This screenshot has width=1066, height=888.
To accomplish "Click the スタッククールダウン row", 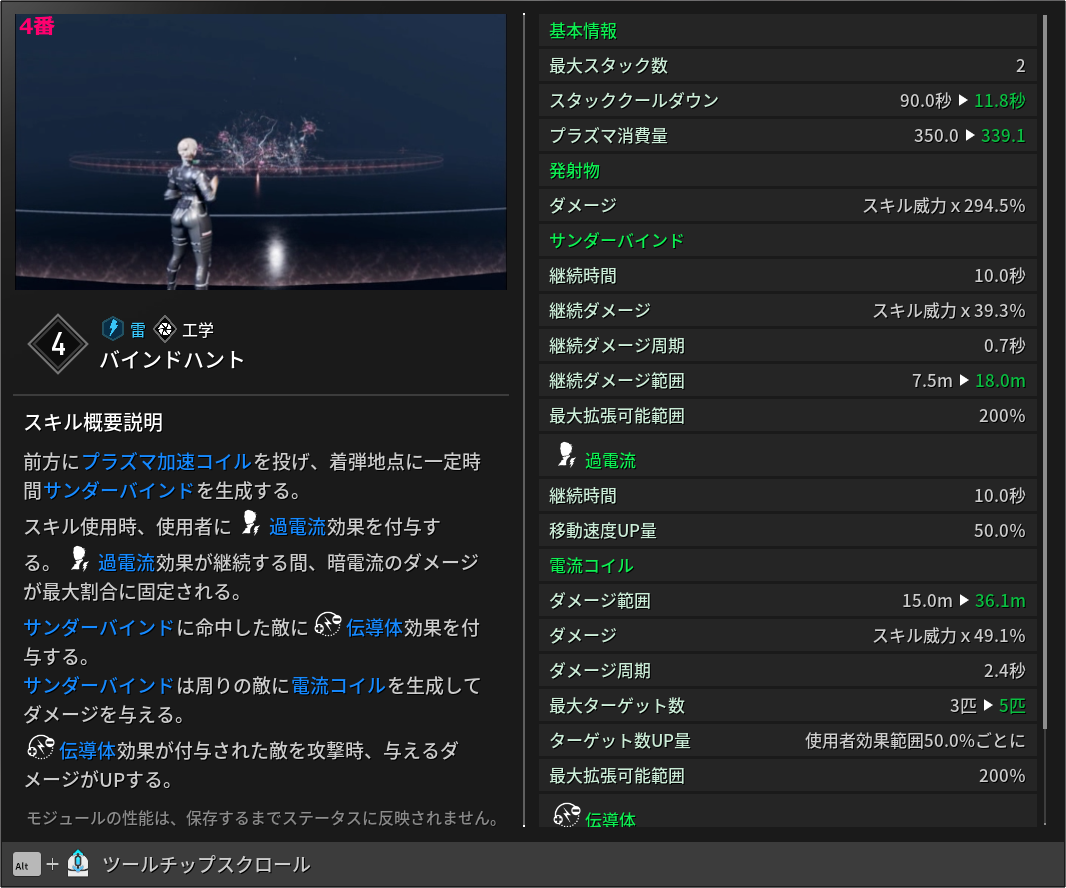I will click(788, 101).
